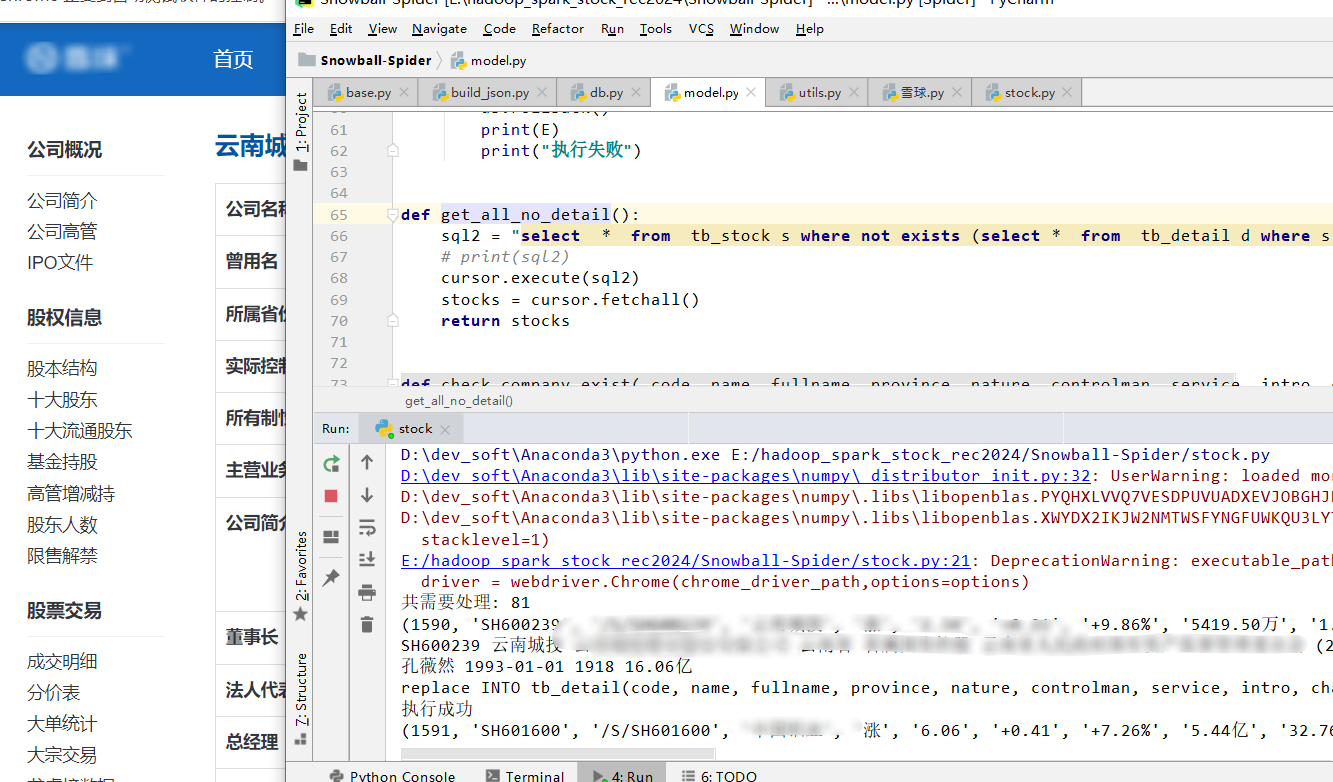
Task: Close the stock.py editor tab
Action: (1068, 93)
